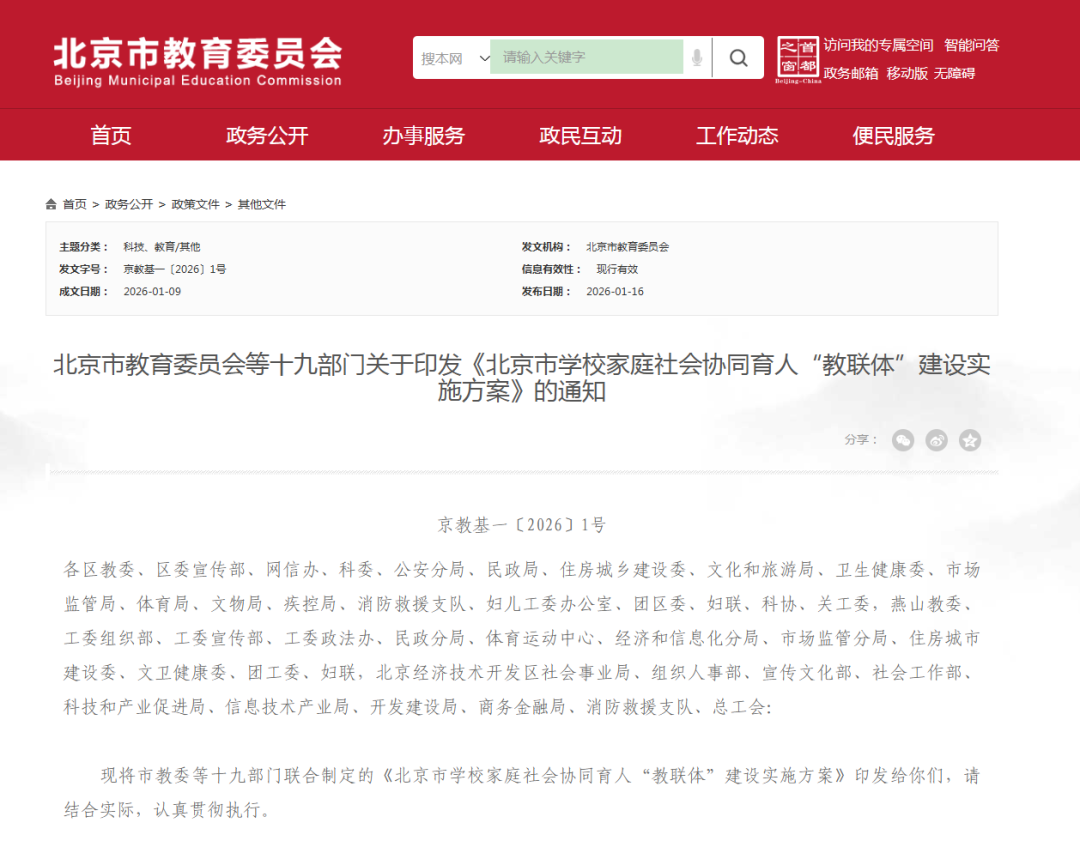Click the home icon in breadcrumb

pyautogui.click(x=51, y=204)
